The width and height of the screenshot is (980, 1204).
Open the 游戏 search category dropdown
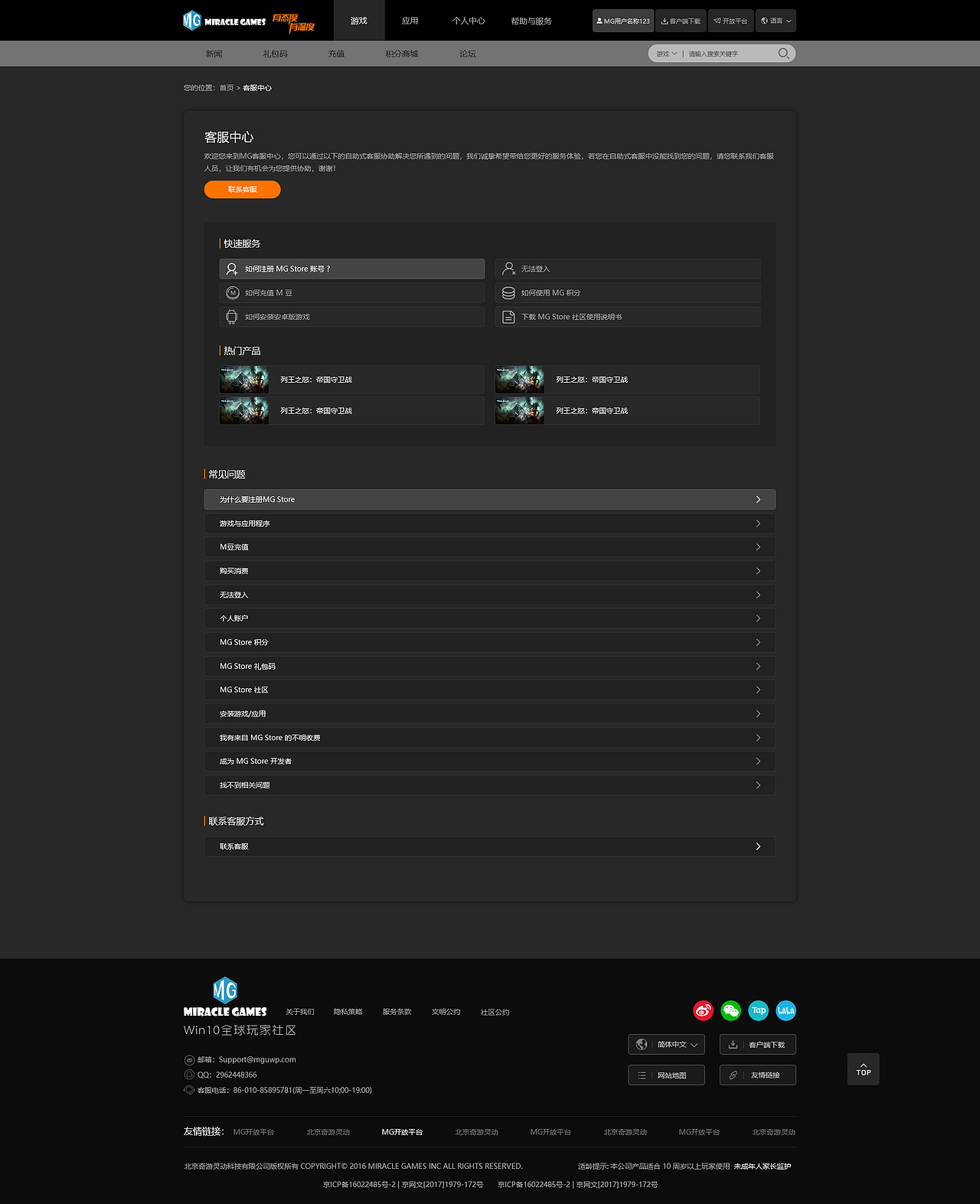(666, 54)
